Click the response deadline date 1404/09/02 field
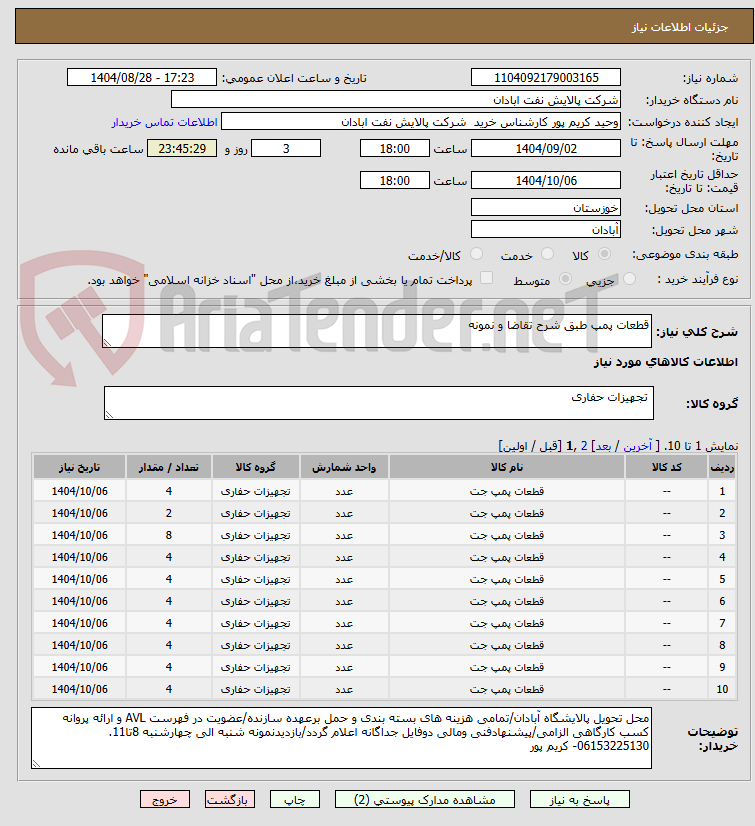The image size is (755, 826). point(546,149)
